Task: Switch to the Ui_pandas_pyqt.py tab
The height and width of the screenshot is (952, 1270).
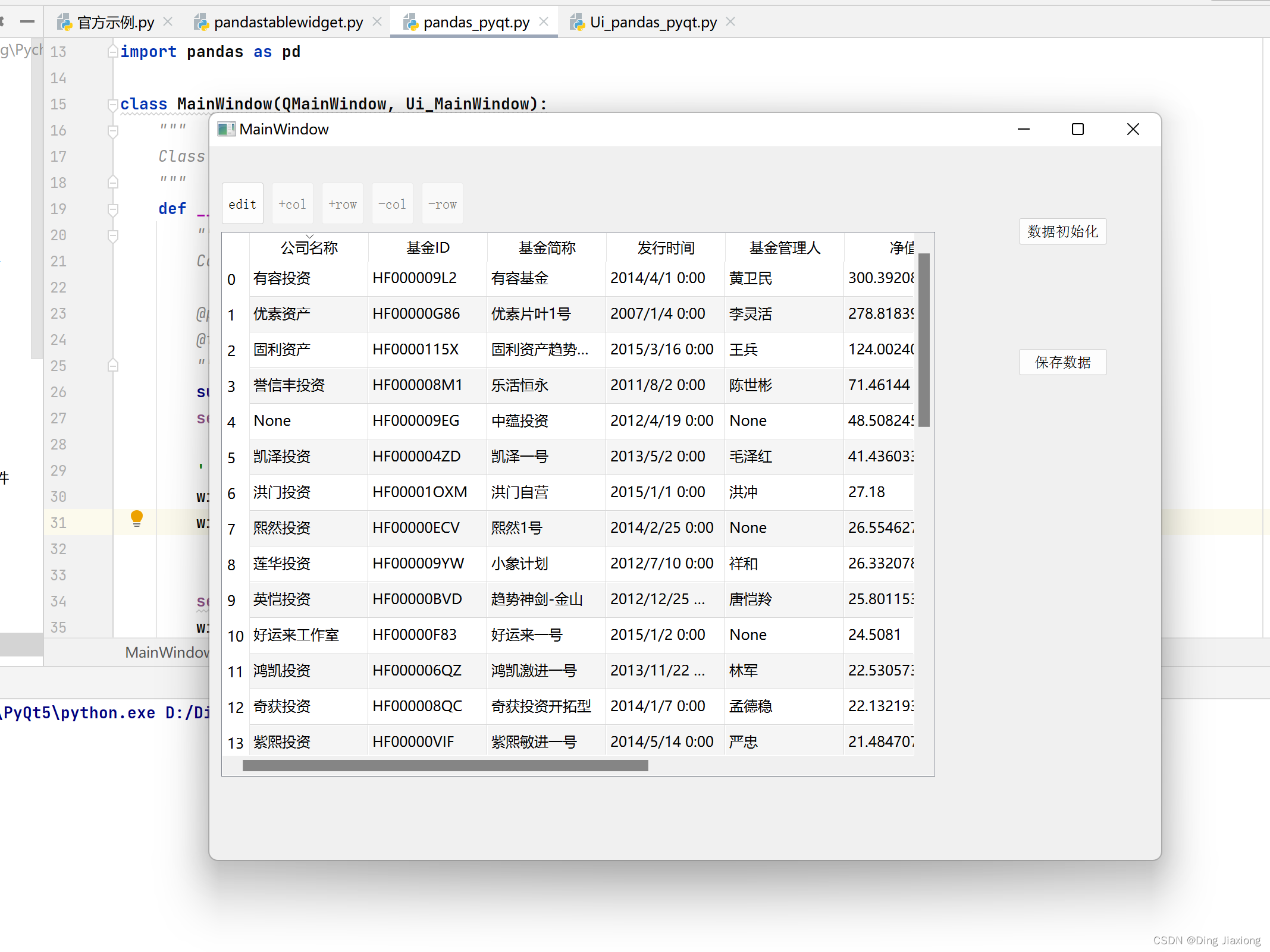Action: tap(651, 22)
